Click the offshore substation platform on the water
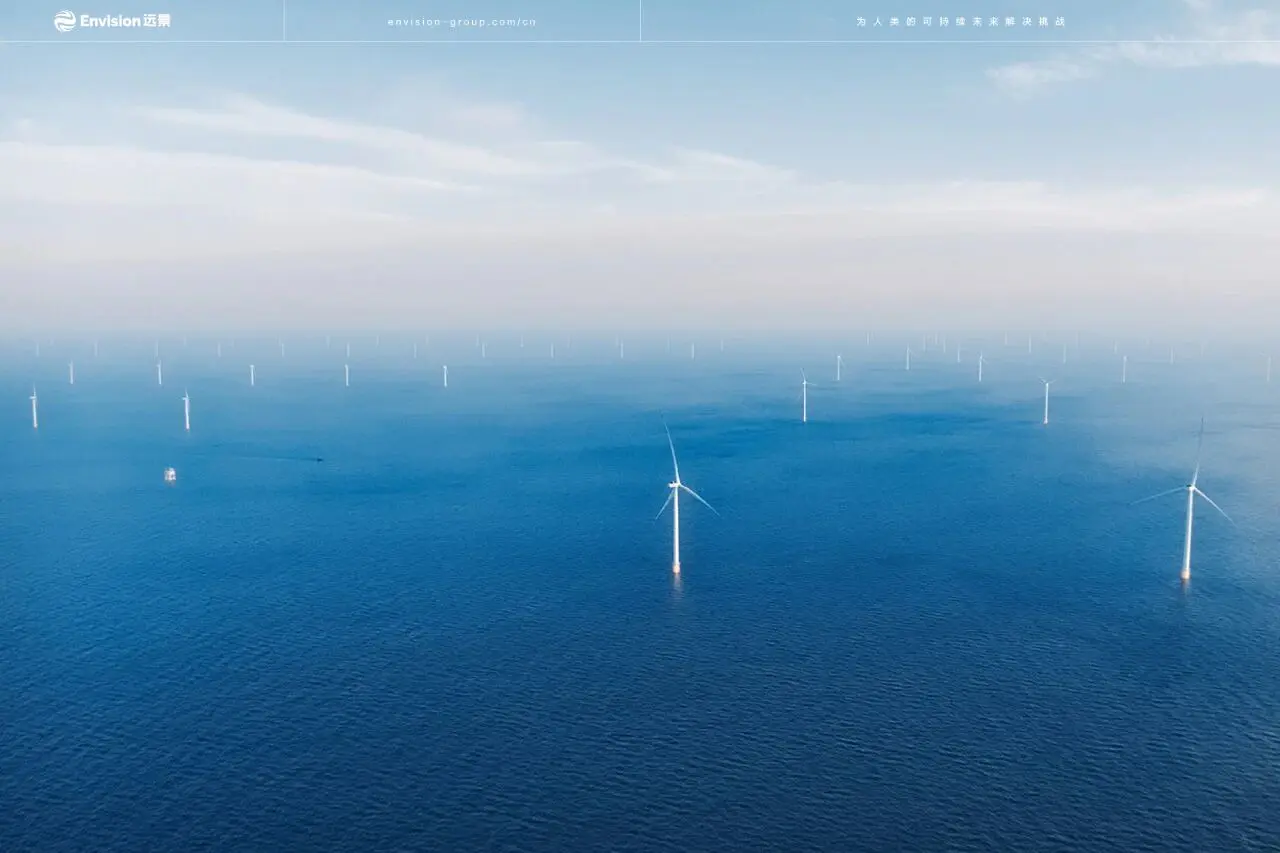Image resolution: width=1280 pixels, height=853 pixels. click(x=170, y=474)
